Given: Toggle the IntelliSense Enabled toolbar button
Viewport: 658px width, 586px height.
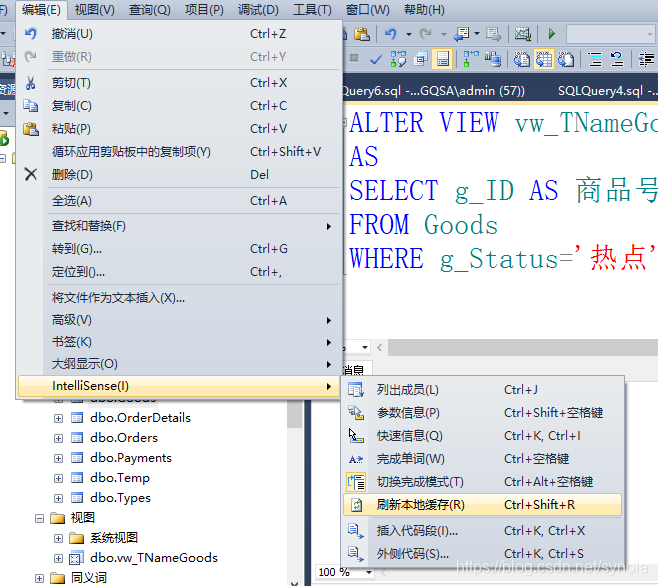Looking at the screenshot, I should pos(443,59).
